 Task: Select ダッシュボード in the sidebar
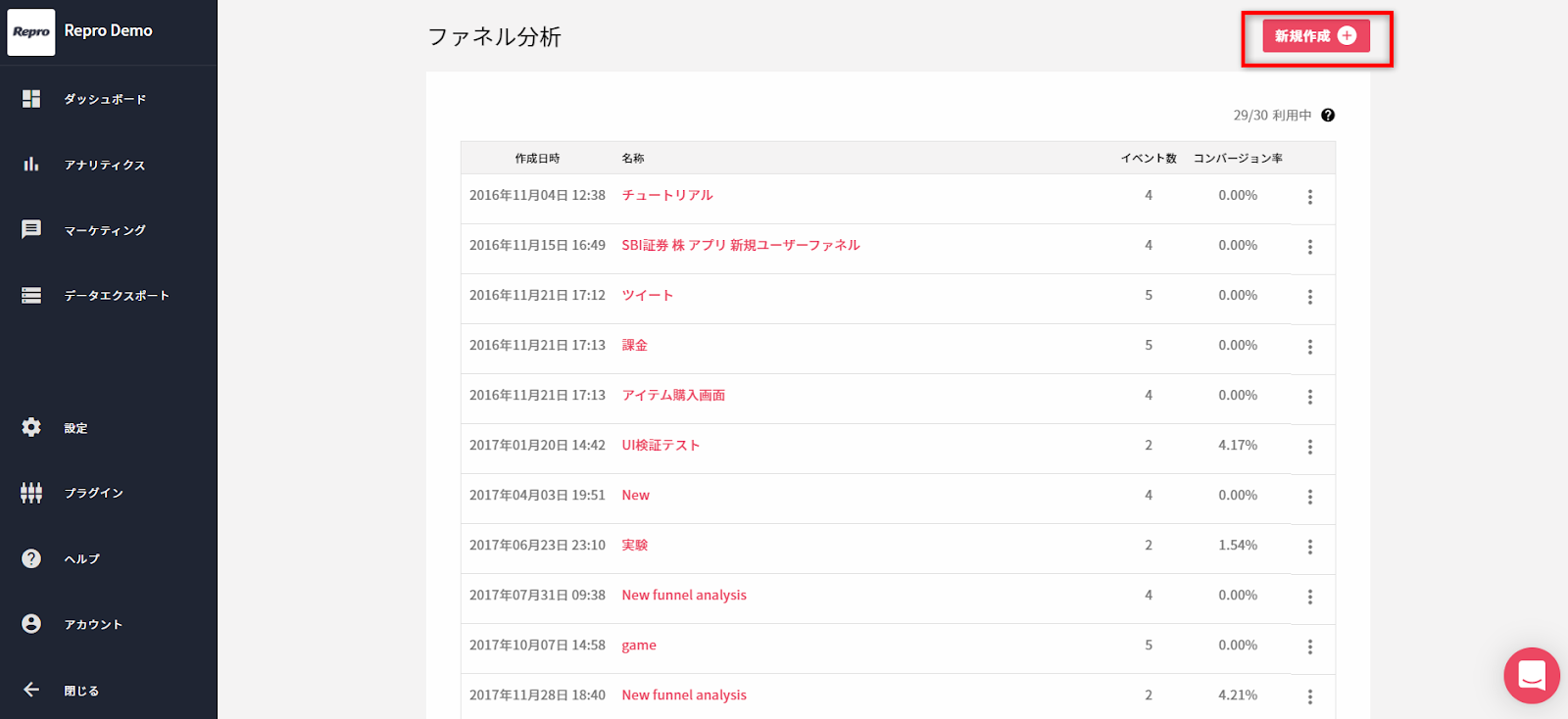coord(105,99)
